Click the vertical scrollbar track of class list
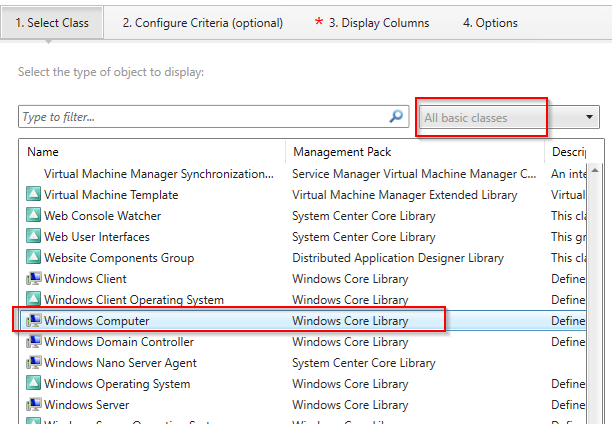 coord(595,297)
